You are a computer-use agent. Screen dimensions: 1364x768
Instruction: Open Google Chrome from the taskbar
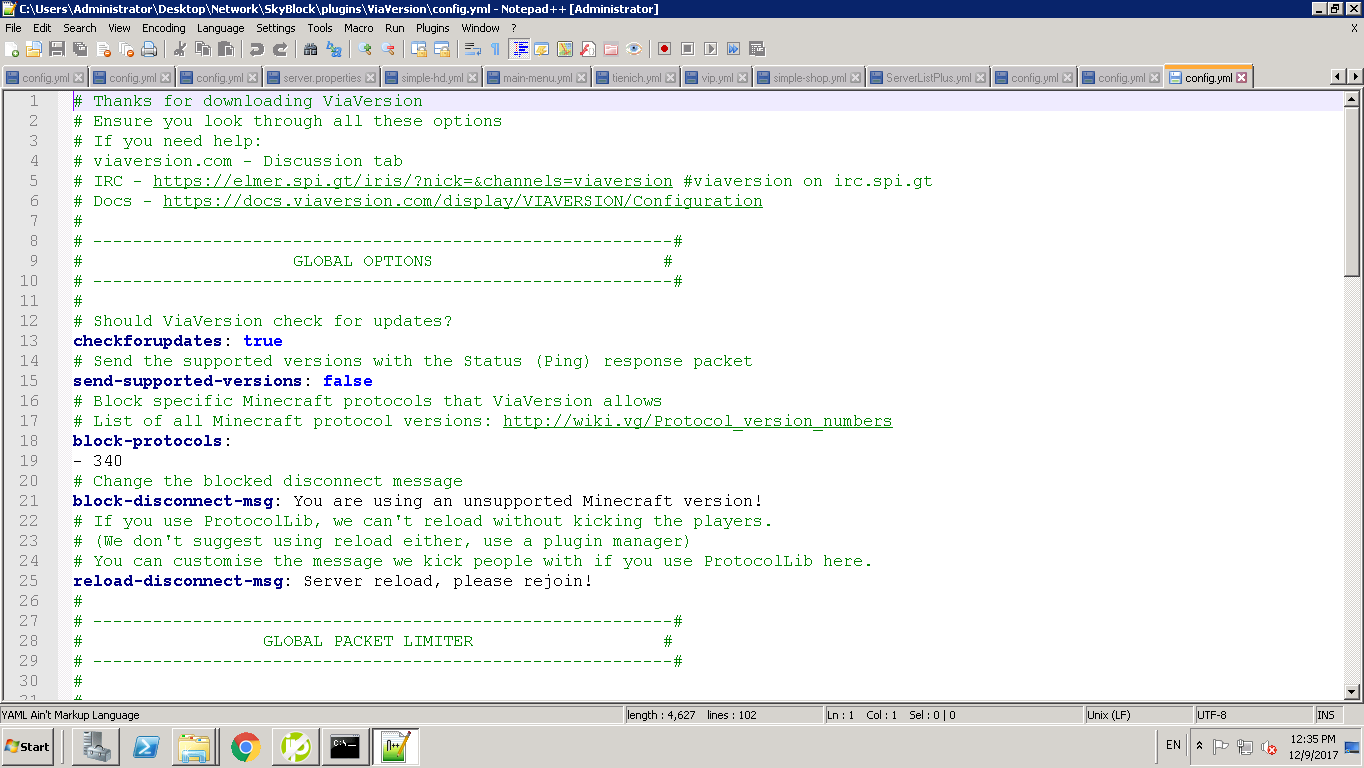(x=246, y=747)
